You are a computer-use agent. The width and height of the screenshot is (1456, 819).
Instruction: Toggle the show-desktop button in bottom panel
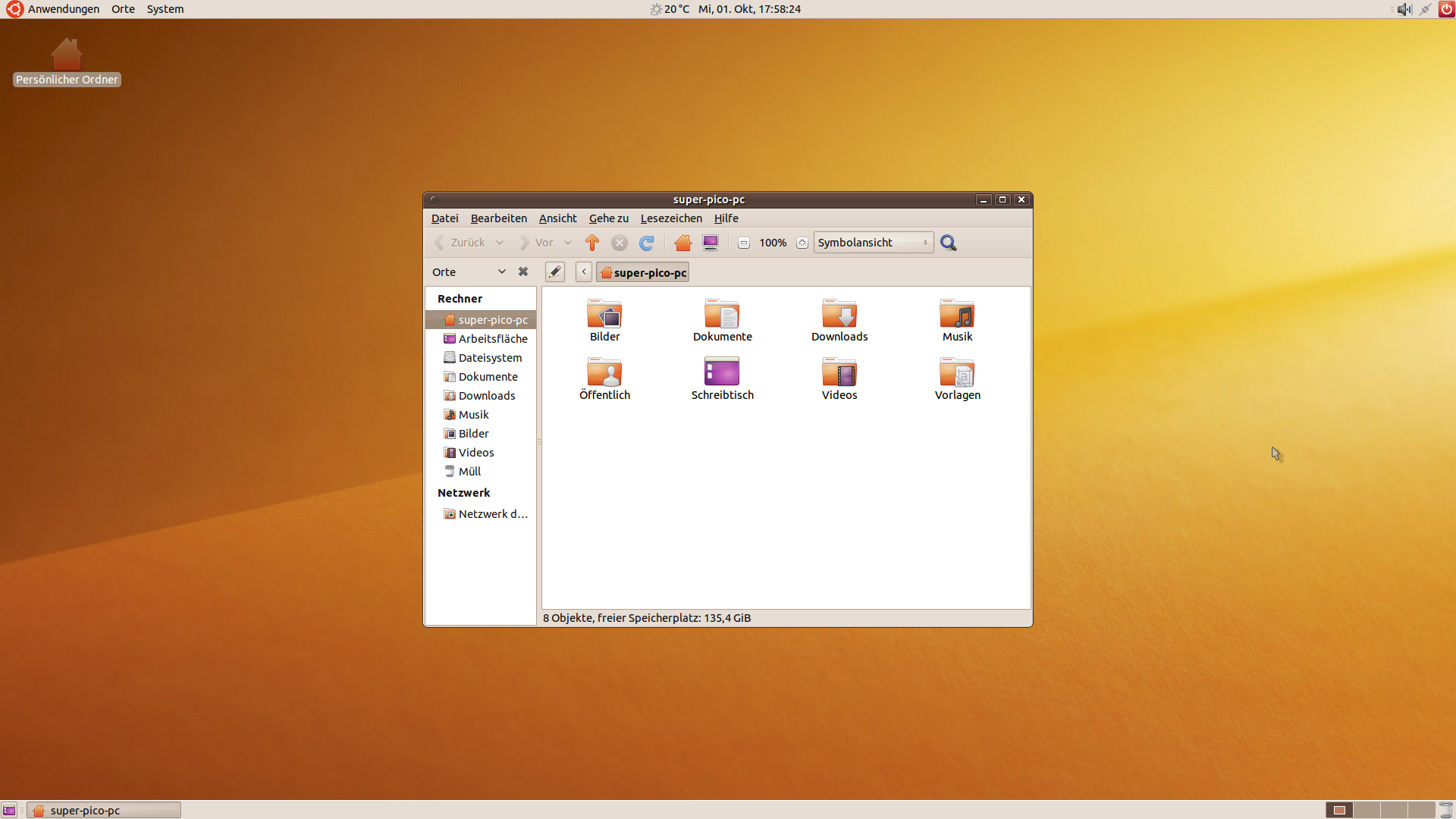coord(9,810)
